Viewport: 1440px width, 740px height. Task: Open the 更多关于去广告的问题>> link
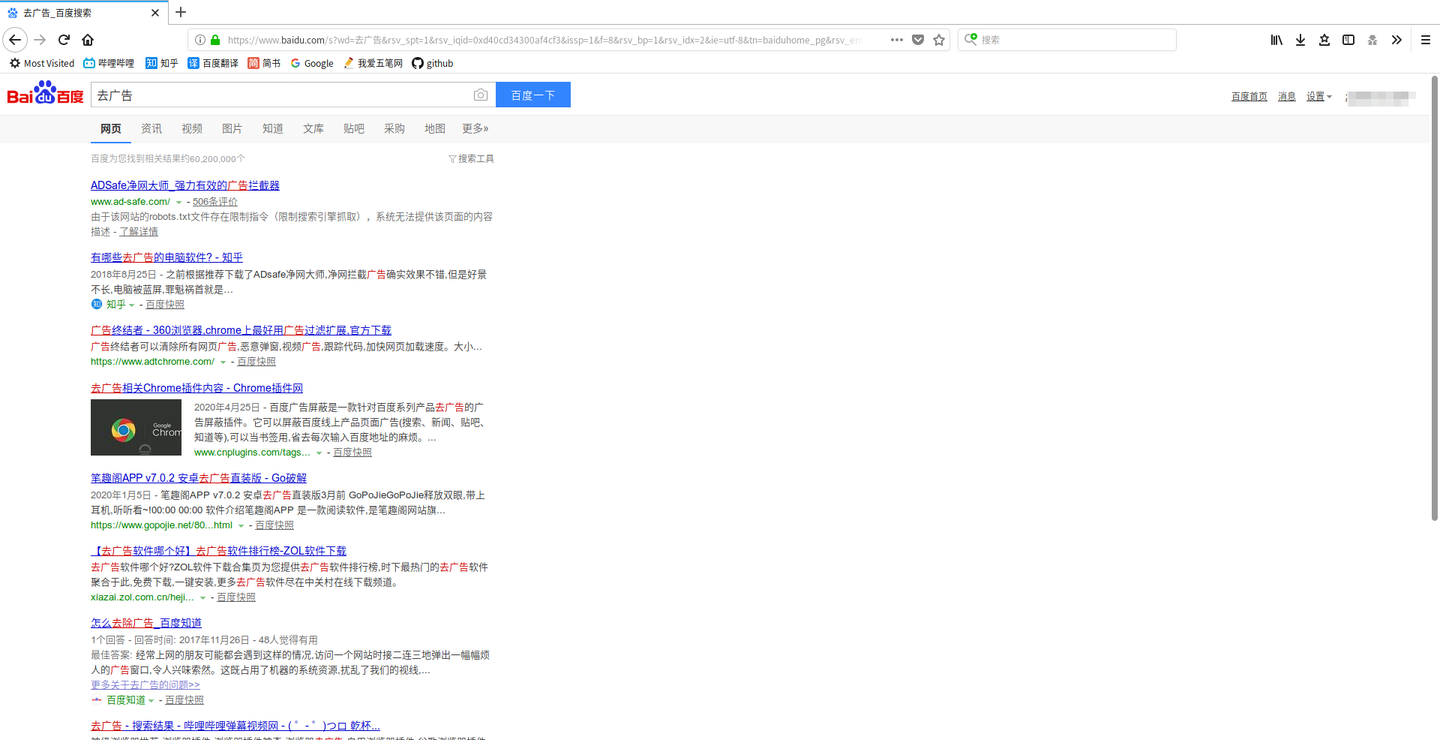145,685
